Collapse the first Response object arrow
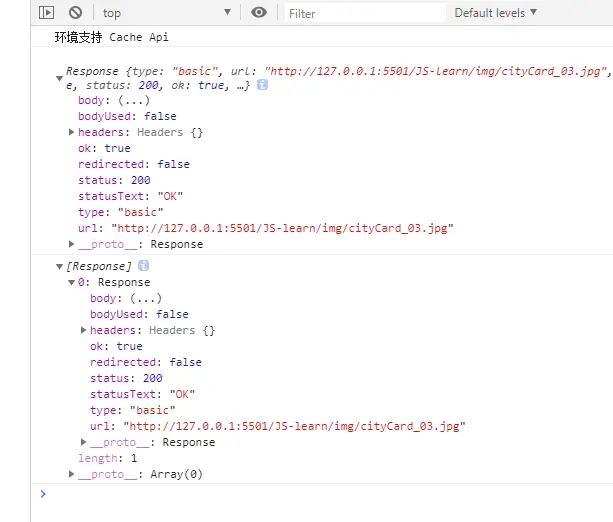This screenshot has height=522, width=613. (x=59, y=78)
